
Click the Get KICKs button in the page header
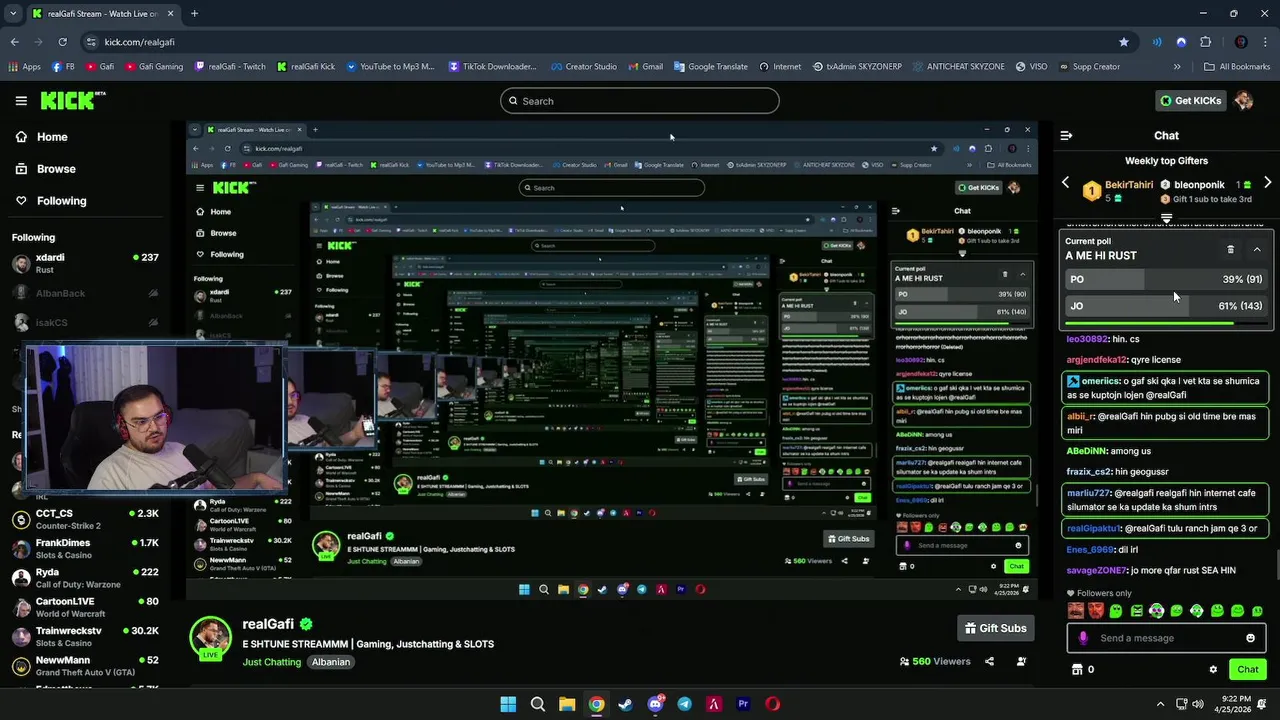pyautogui.click(x=1190, y=101)
